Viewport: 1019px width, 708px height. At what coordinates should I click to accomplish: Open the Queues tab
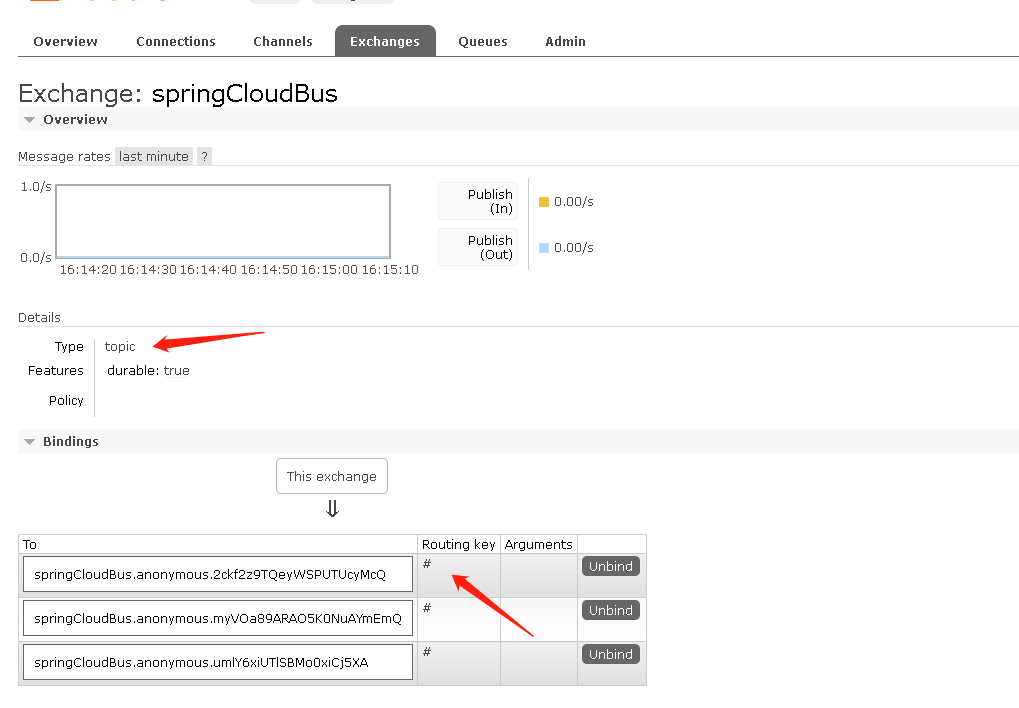click(x=483, y=42)
